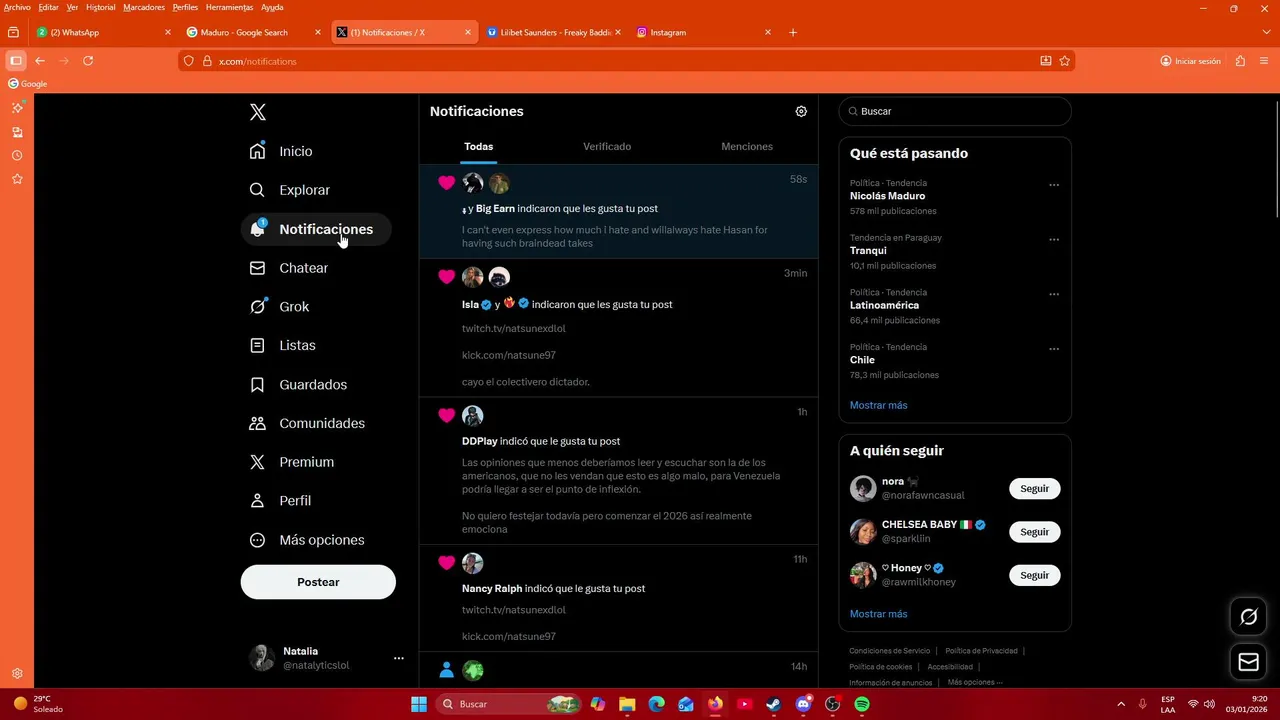Click the Buscar search field on X
The width and height of the screenshot is (1280, 720).
click(x=955, y=111)
